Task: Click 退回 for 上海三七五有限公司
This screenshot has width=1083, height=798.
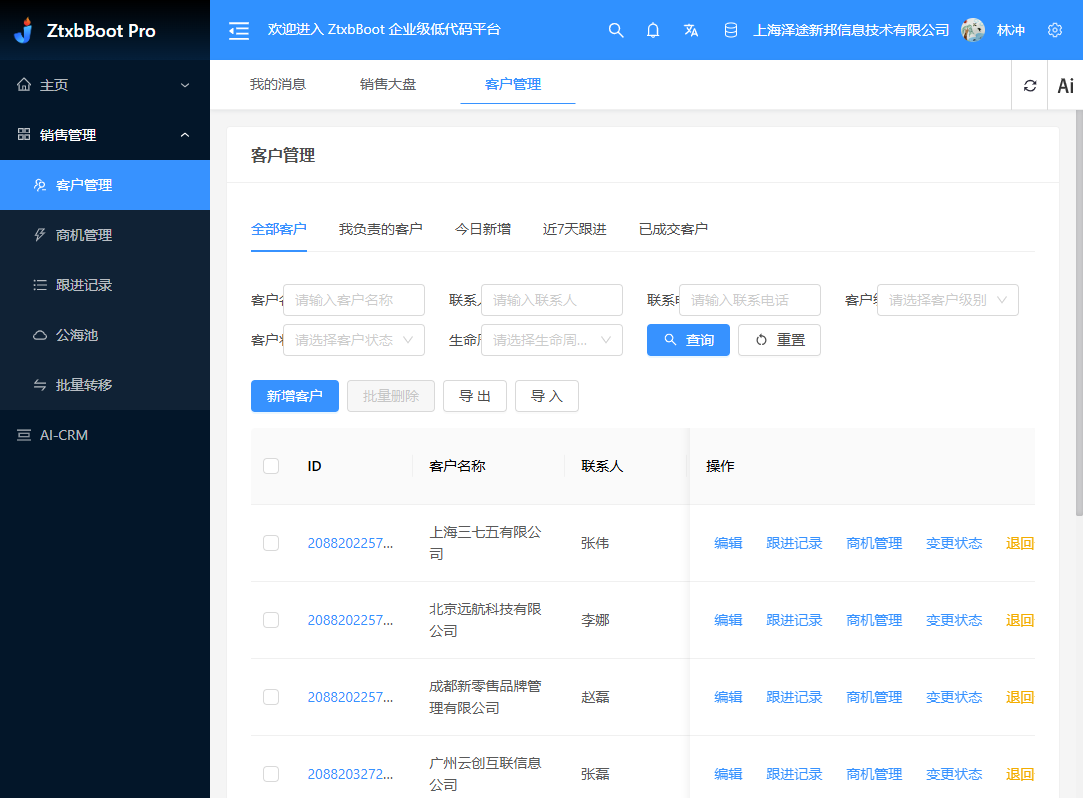Action: pyautogui.click(x=1019, y=543)
